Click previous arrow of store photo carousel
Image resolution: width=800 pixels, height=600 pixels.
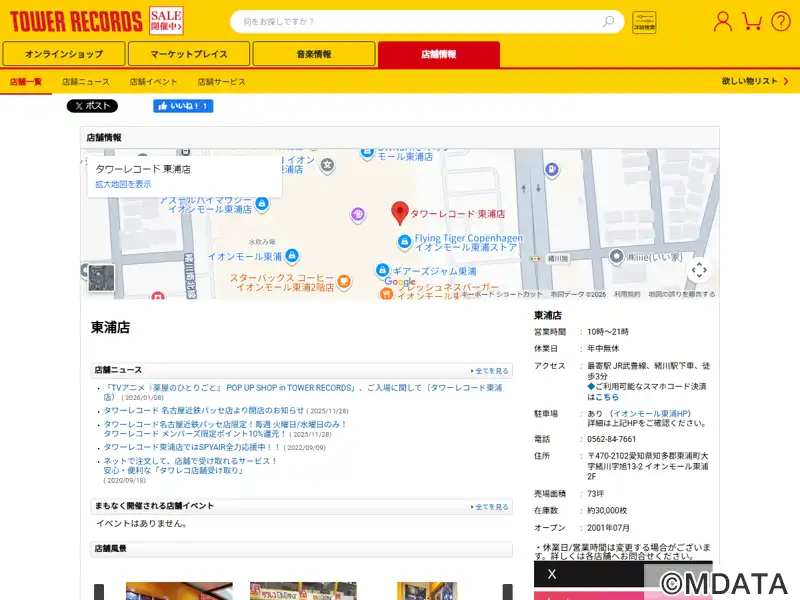[99, 592]
